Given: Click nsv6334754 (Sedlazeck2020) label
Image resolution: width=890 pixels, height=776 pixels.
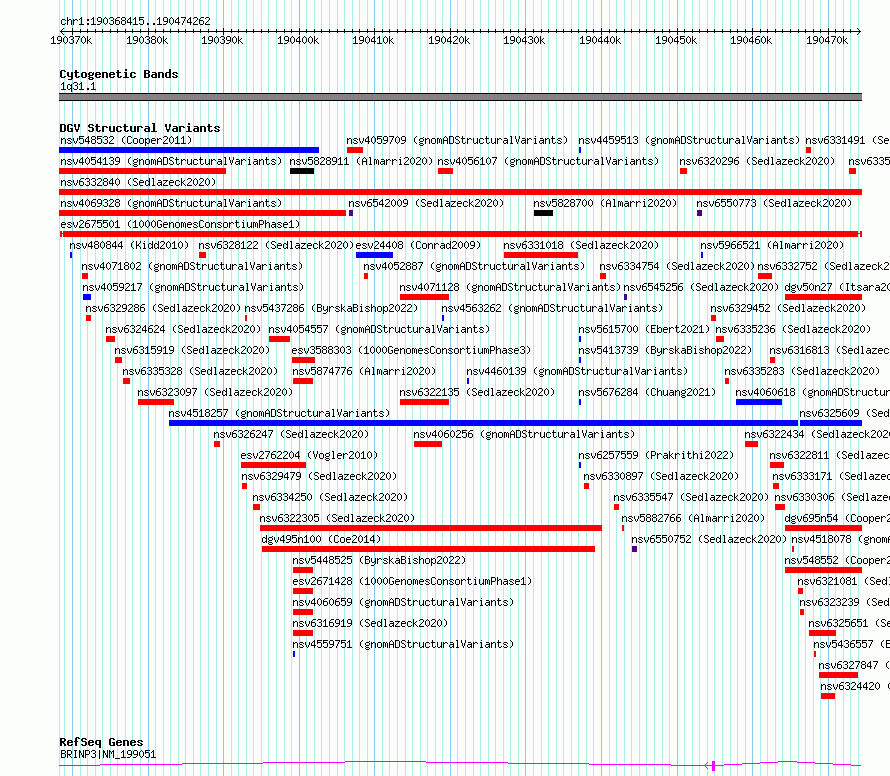Looking at the screenshot, I should [x=677, y=266].
